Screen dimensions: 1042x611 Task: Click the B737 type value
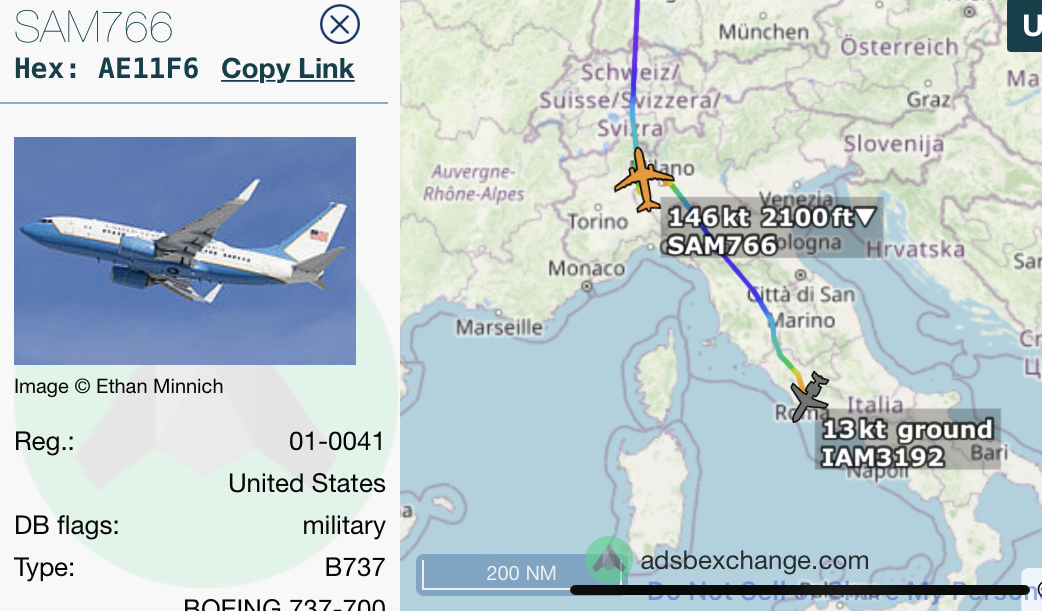click(x=355, y=567)
